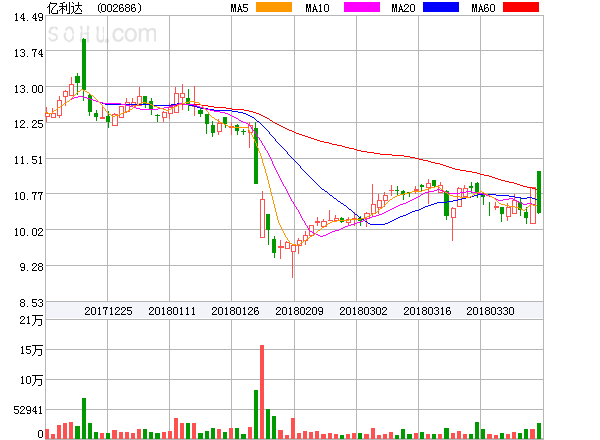Click the large green candle dropping to 11
The image size is (600, 440).
(x=256, y=155)
